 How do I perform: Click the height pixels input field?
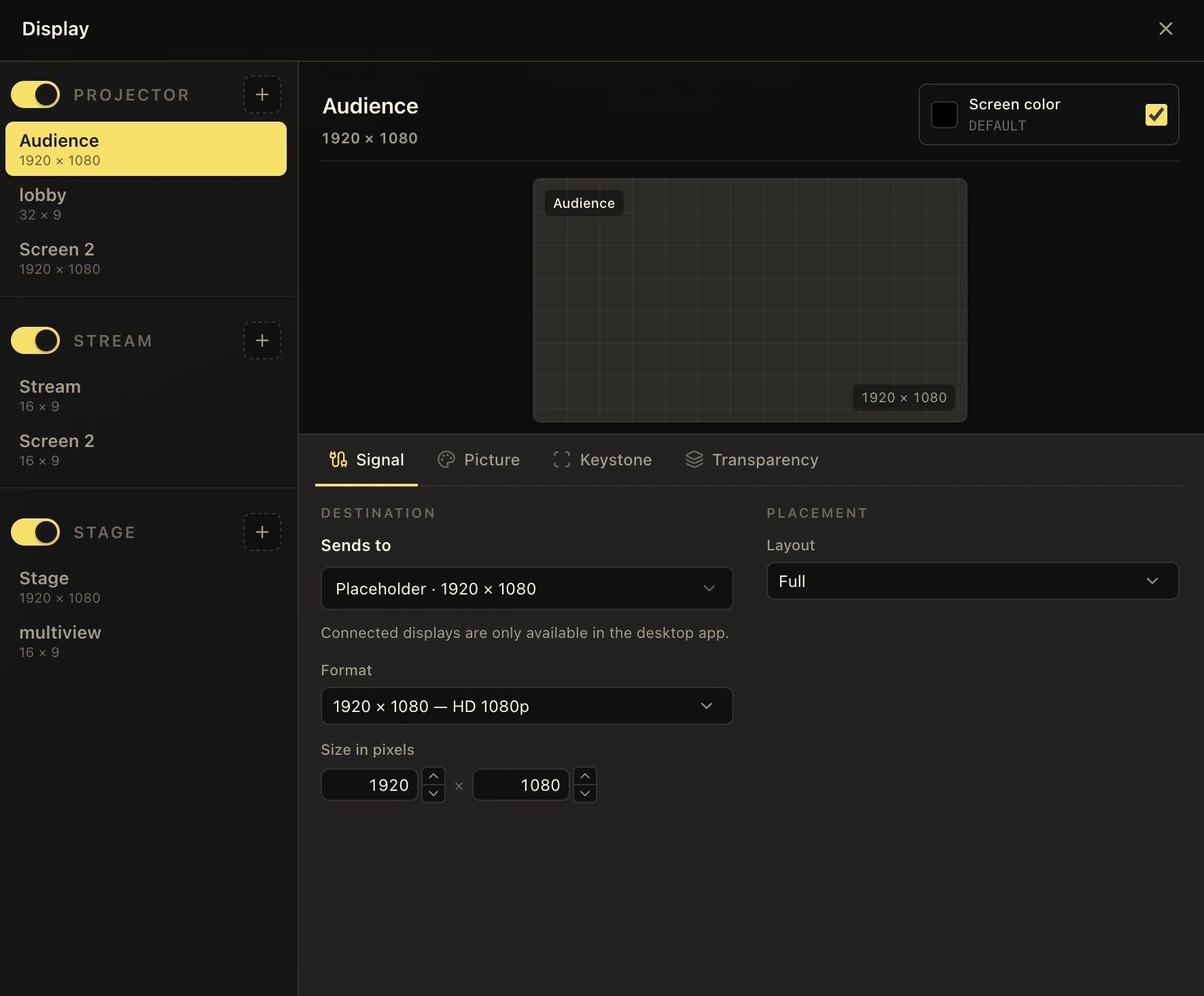click(x=520, y=785)
